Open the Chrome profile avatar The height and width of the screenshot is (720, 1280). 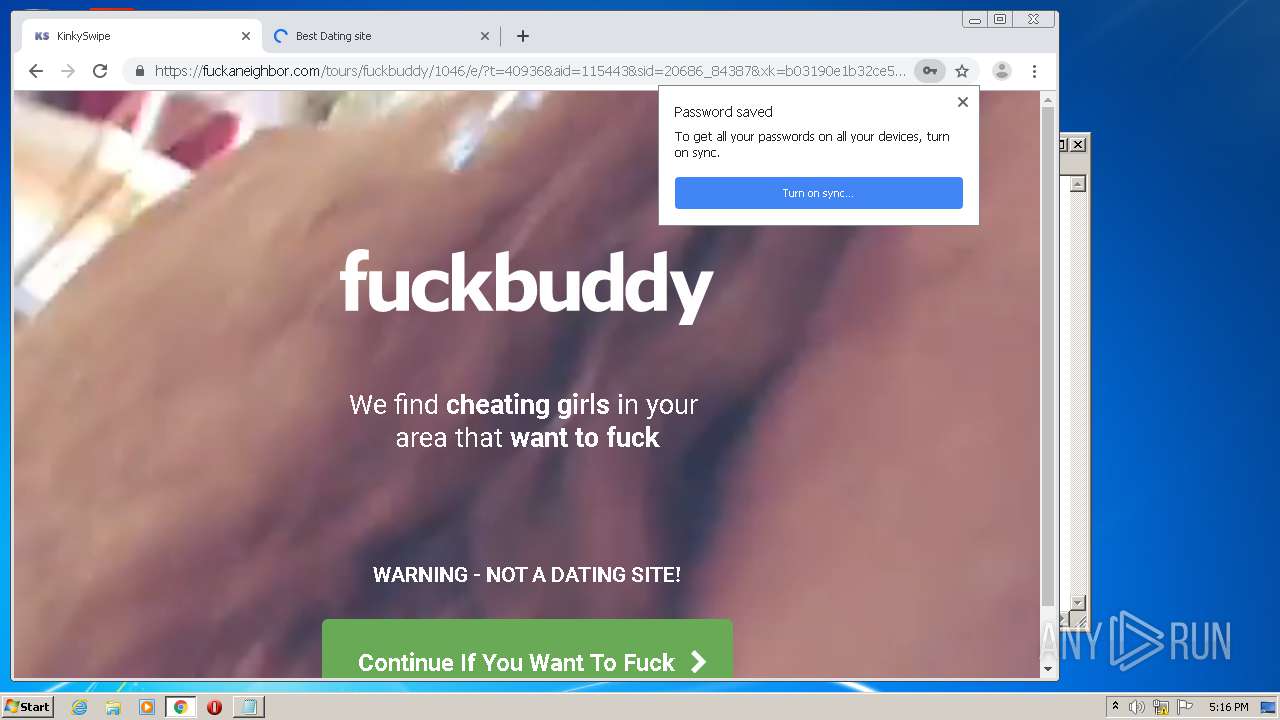click(x=1001, y=71)
